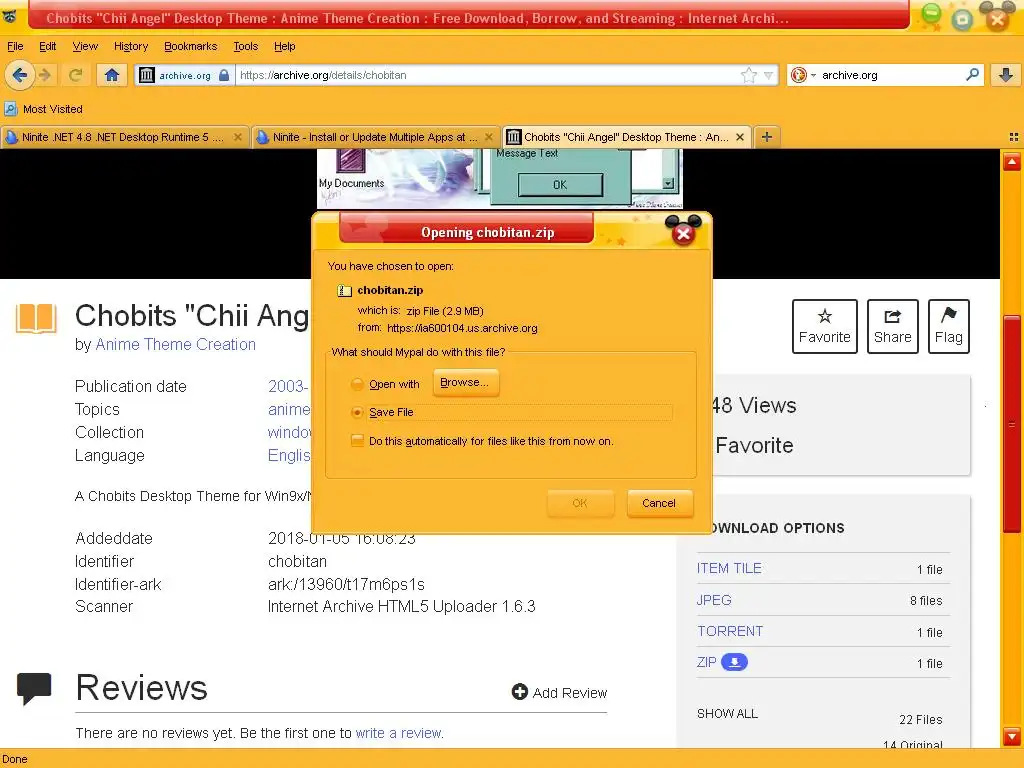Open the ITEM TILE download option
This screenshot has height=768, width=1024.
(729, 568)
